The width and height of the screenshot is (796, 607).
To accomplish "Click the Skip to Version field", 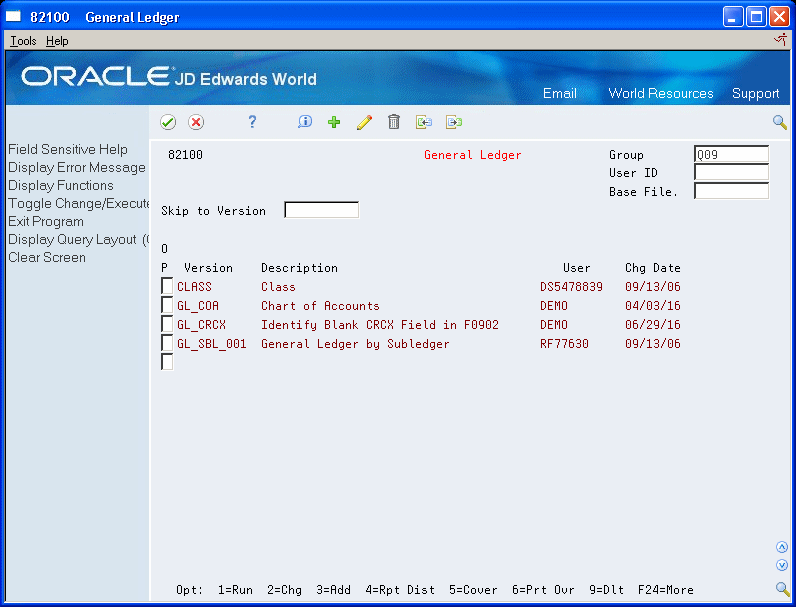I will coord(321,210).
